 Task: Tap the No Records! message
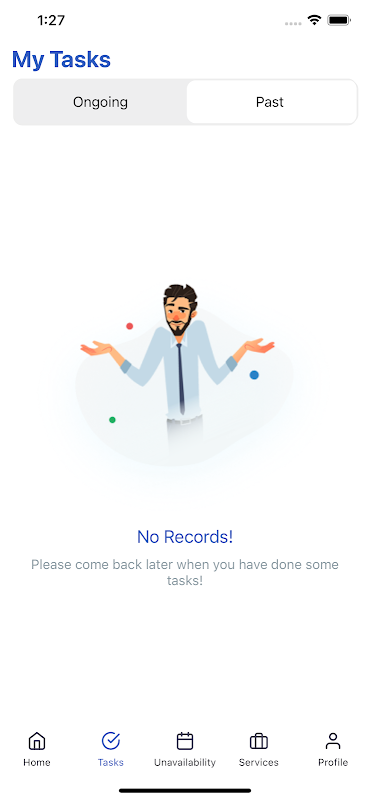[185, 537]
